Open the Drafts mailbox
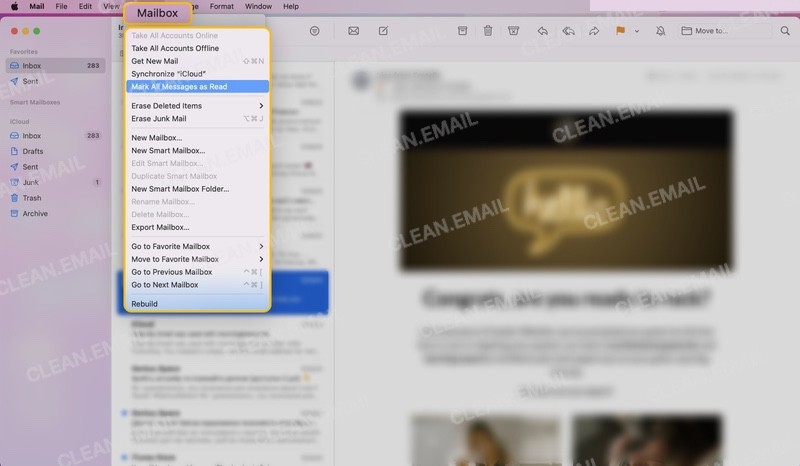The height and width of the screenshot is (466, 800). (55, 151)
